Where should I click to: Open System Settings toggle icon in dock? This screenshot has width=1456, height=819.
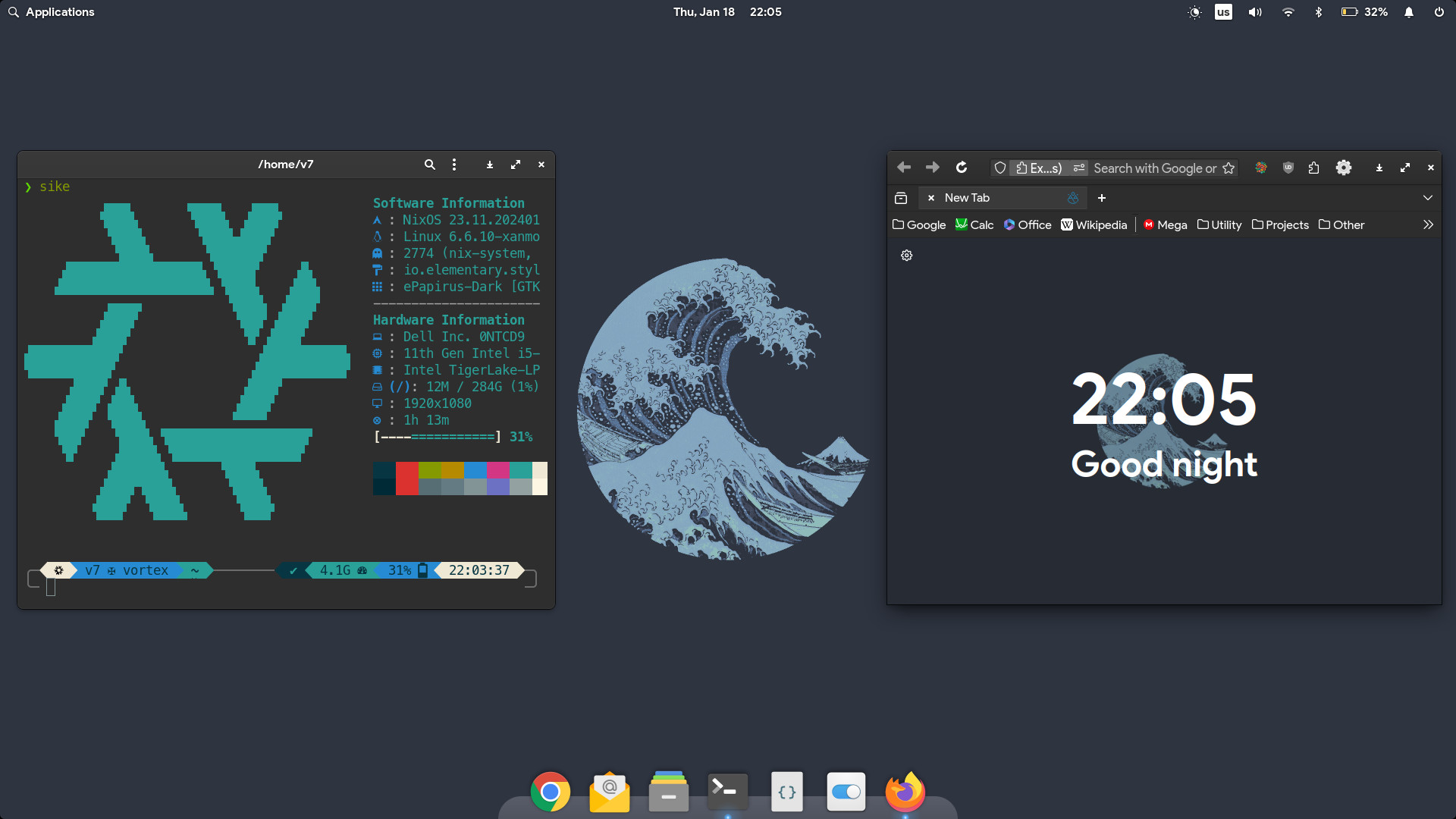846,792
